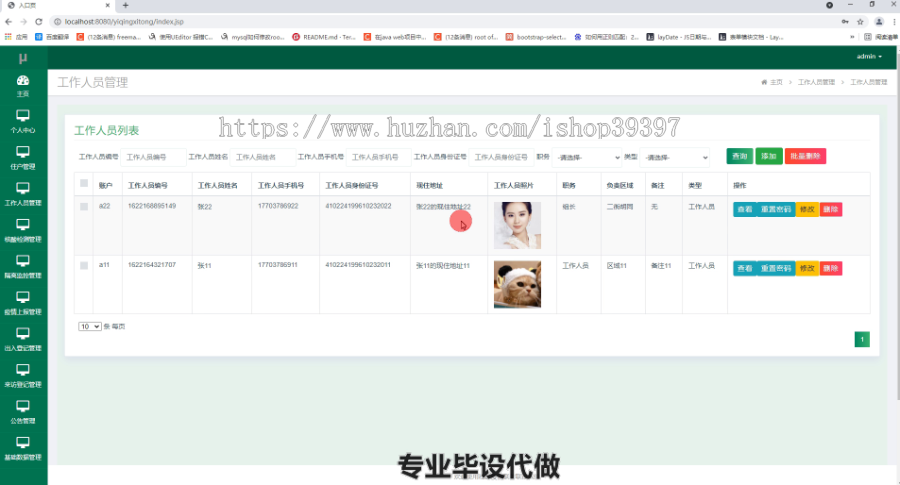Focus the 工作人员编号 search field
This screenshot has height=485, width=900.
pos(153,157)
